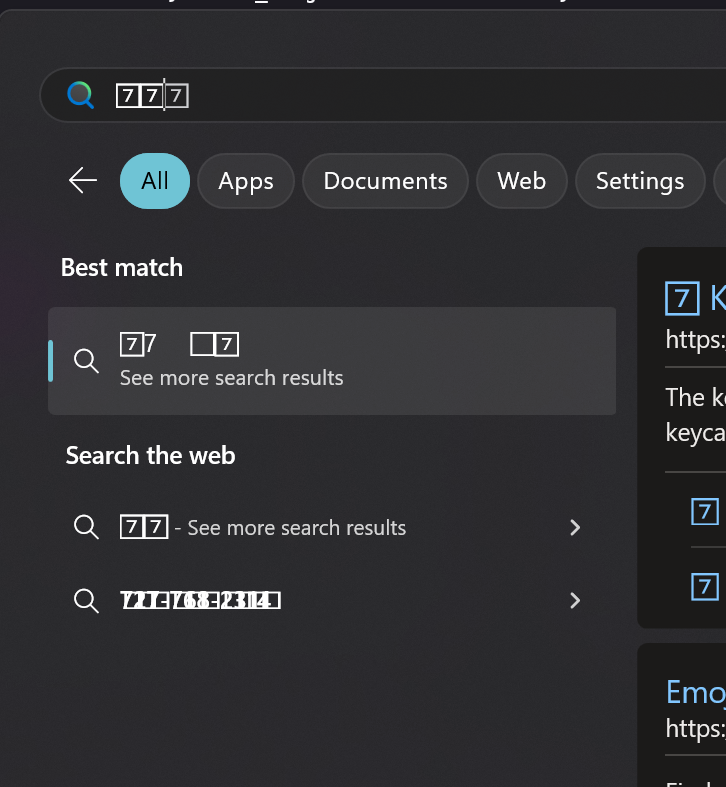Open the "Emo..." link in the preview panel
Screen dimensions: 726x787
coord(695,691)
